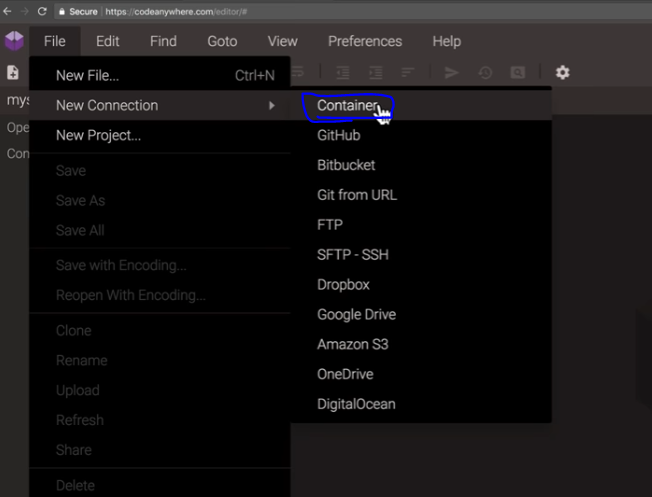Select SFTP - SSH connection

421,255
